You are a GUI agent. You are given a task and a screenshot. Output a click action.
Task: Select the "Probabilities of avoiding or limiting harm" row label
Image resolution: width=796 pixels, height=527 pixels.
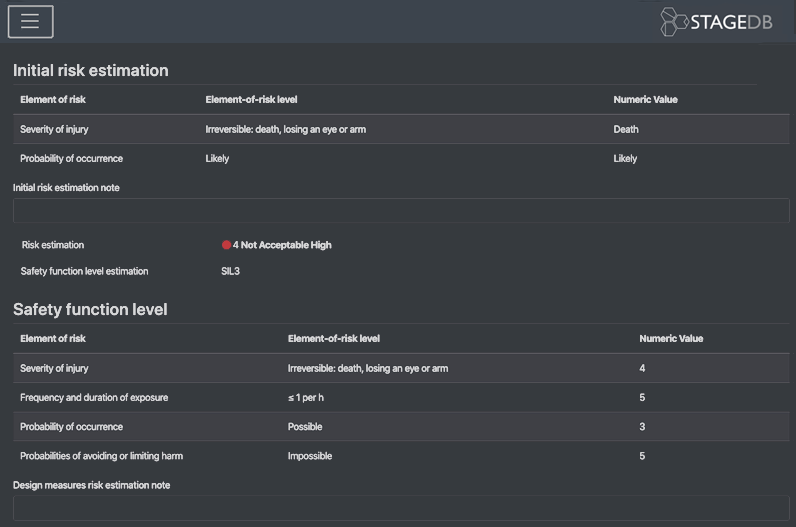tap(101, 456)
